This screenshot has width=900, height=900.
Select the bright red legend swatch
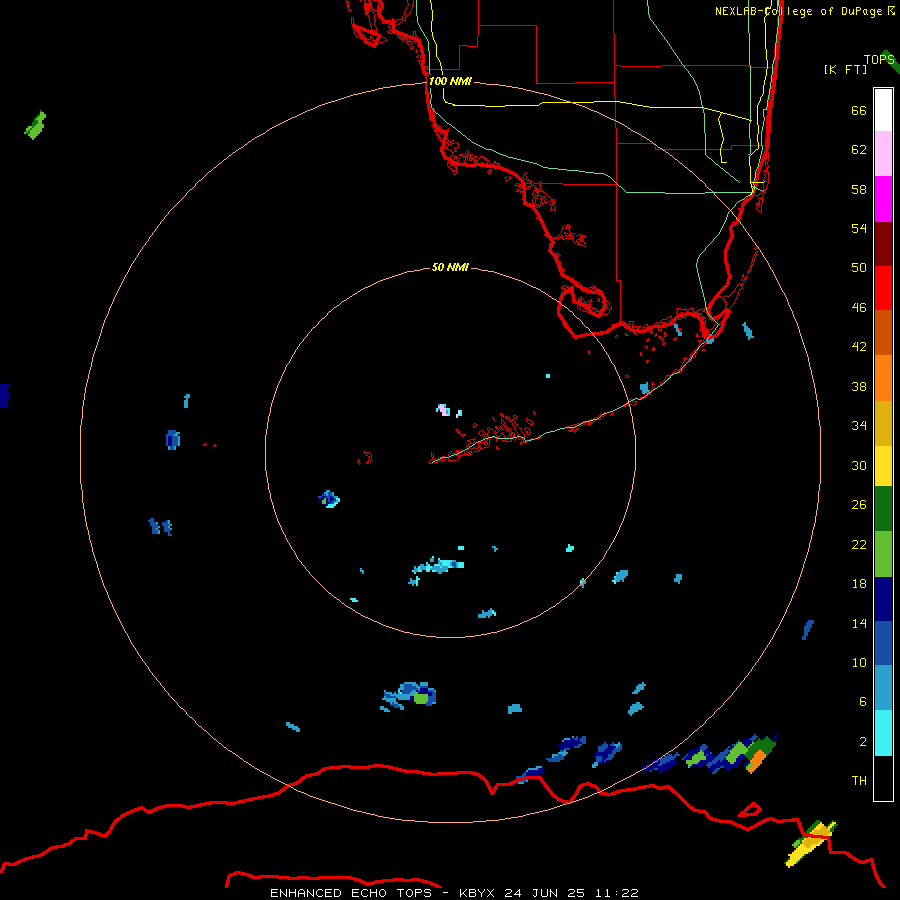(883, 288)
